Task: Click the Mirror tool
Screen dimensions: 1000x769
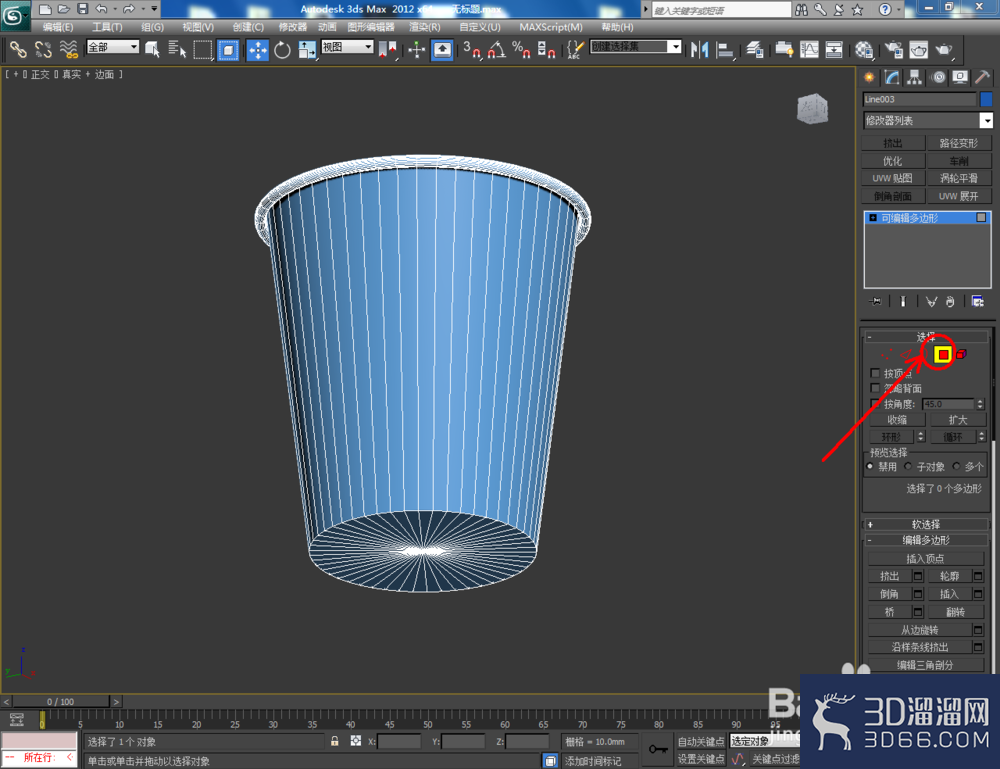Action: click(x=700, y=50)
